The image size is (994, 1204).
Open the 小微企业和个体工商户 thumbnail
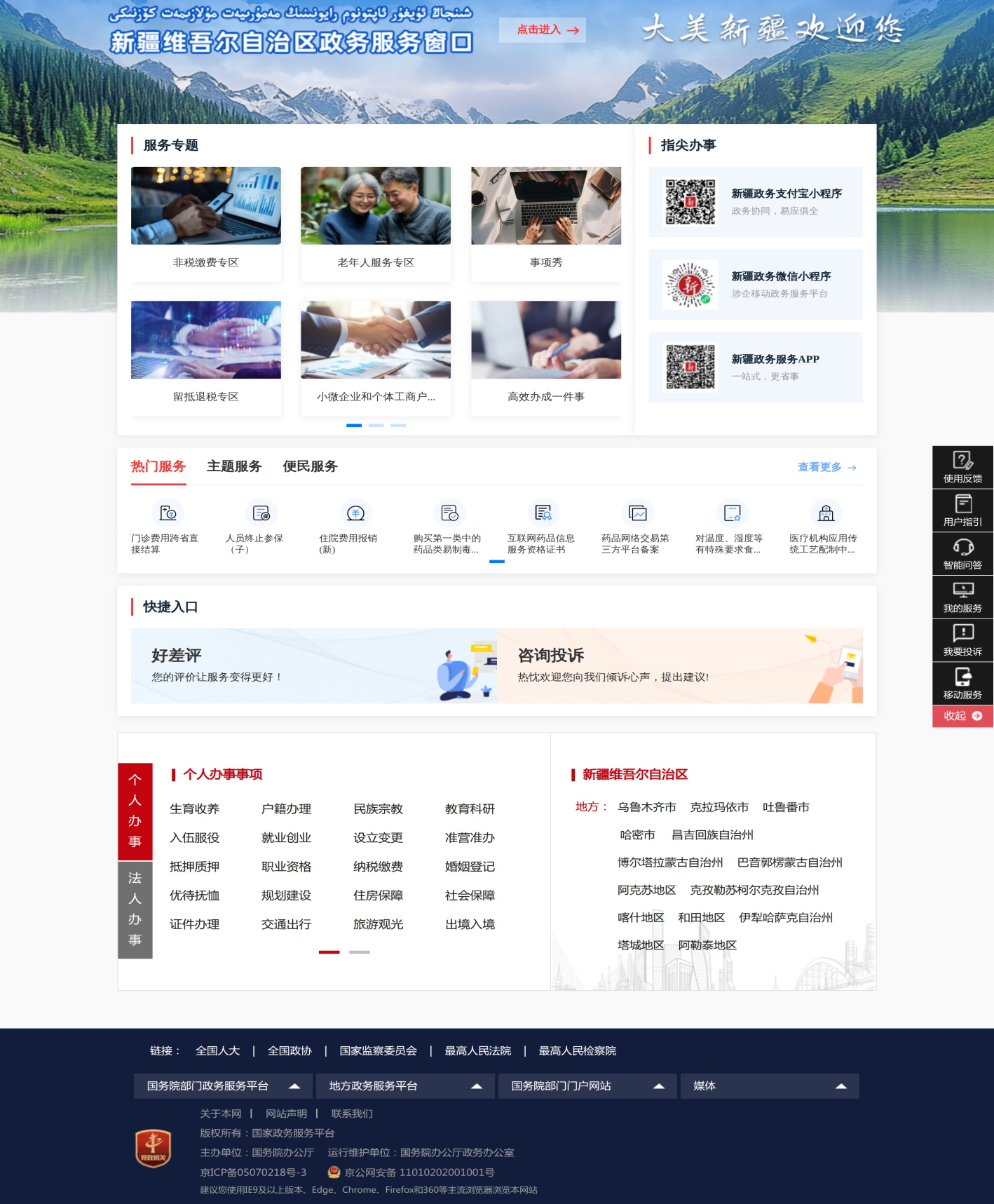coord(376,340)
